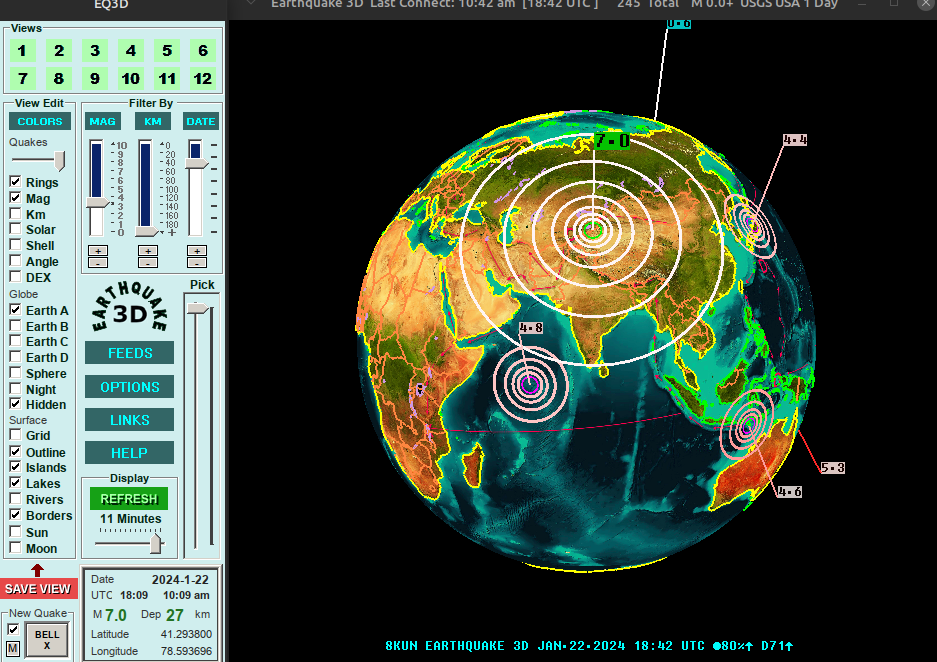Click the date filter slider handle
This screenshot has height=662, width=937.
point(197,163)
